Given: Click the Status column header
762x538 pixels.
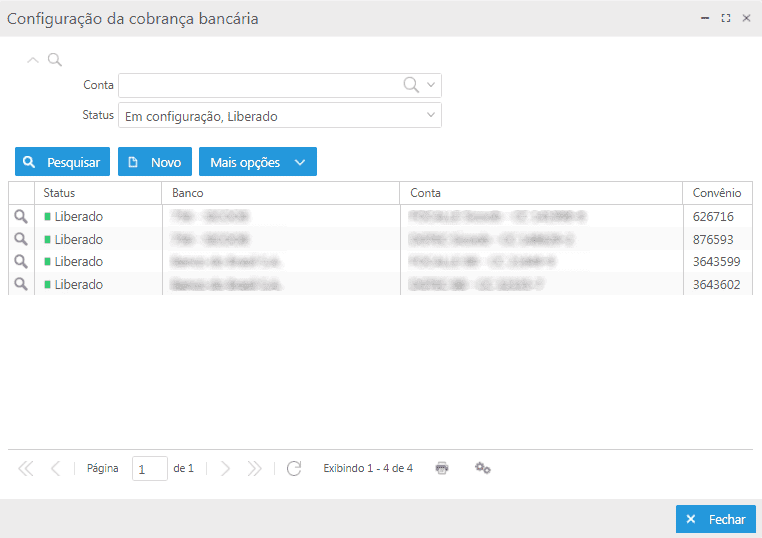Looking at the screenshot, I should pyautogui.click(x=98, y=193).
